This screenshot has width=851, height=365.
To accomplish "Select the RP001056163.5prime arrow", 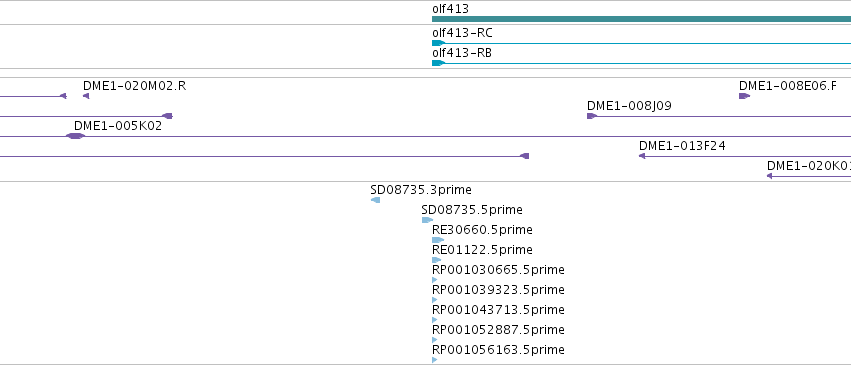I will point(434,360).
